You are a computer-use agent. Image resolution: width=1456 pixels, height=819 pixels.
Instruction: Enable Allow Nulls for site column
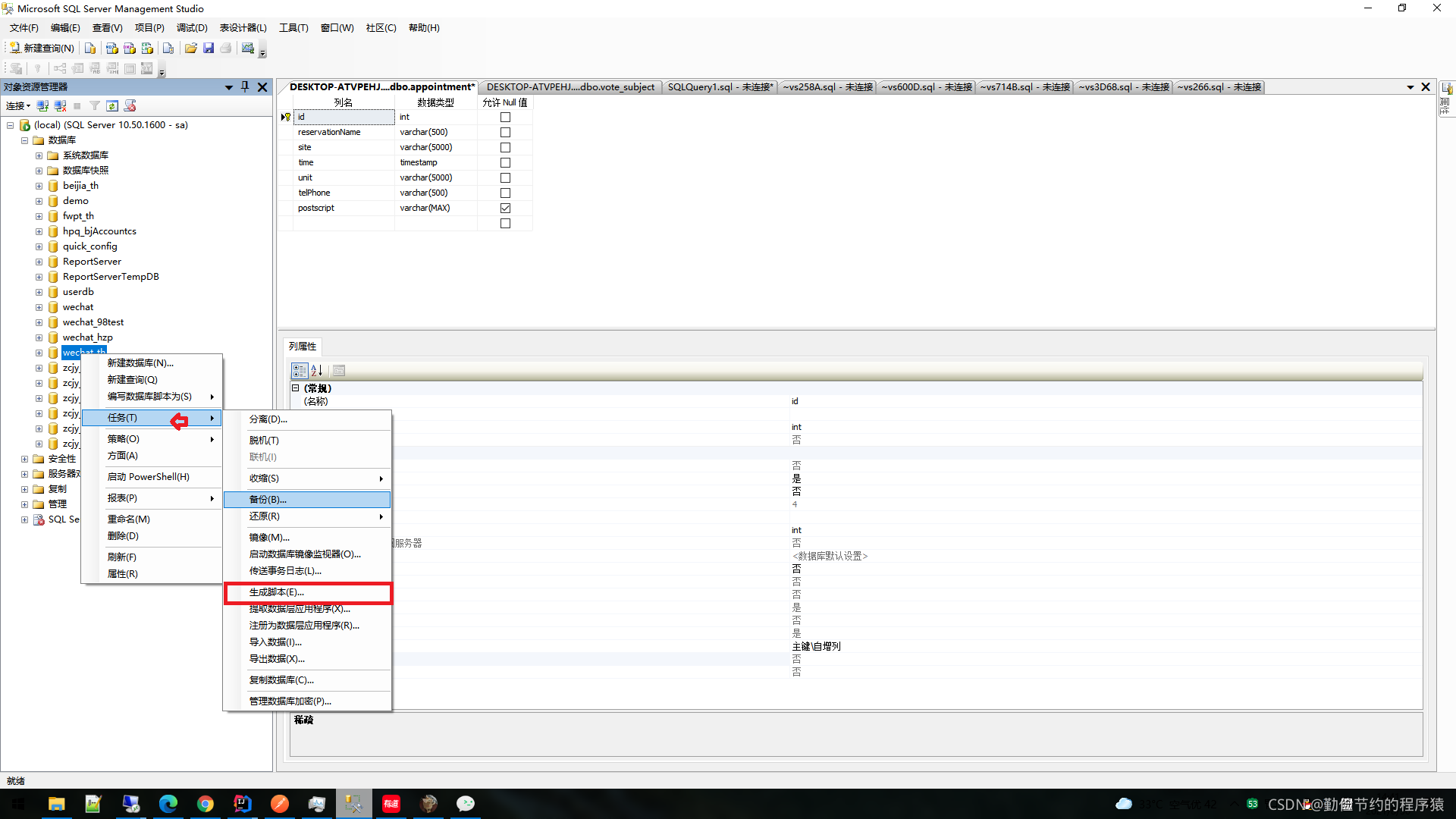tap(505, 147)
